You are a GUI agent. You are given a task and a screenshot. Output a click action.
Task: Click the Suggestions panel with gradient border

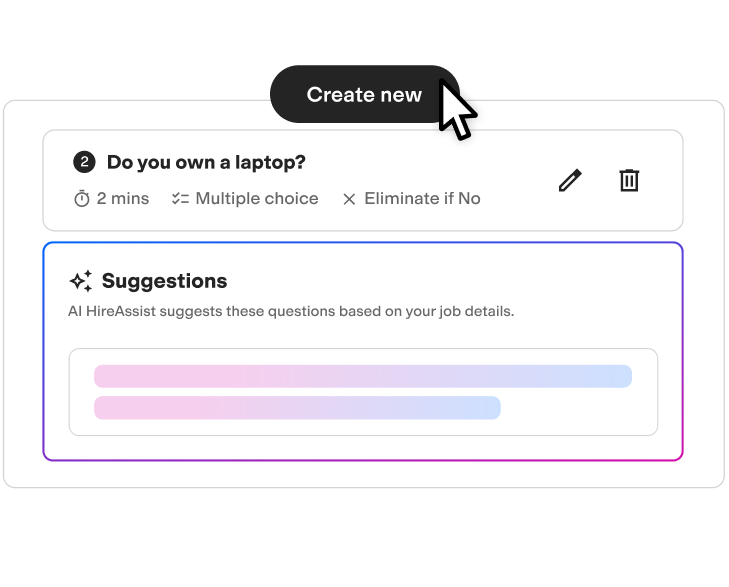[x=363, y=351]
